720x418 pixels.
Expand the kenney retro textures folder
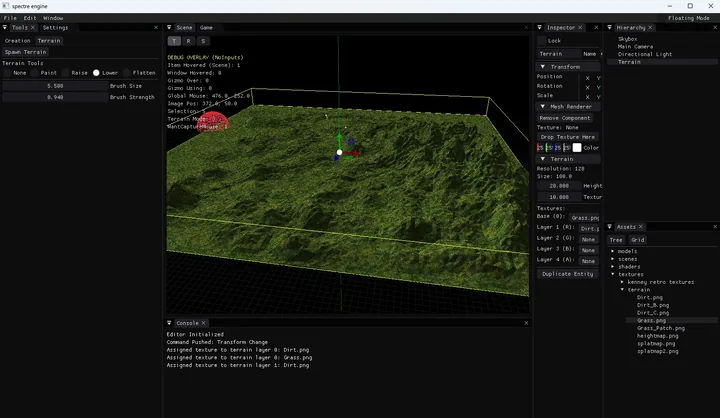click(622, 282)
